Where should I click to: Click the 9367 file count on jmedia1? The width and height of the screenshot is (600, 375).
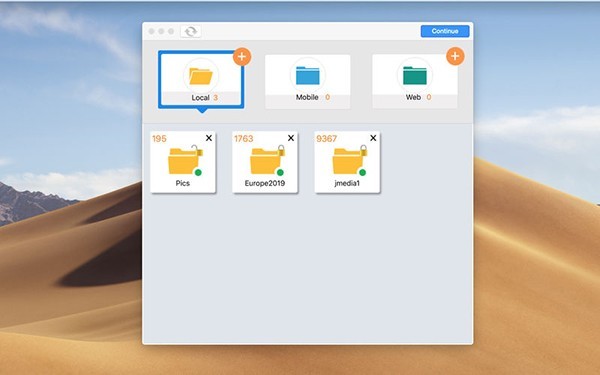[x=326, y=139]
